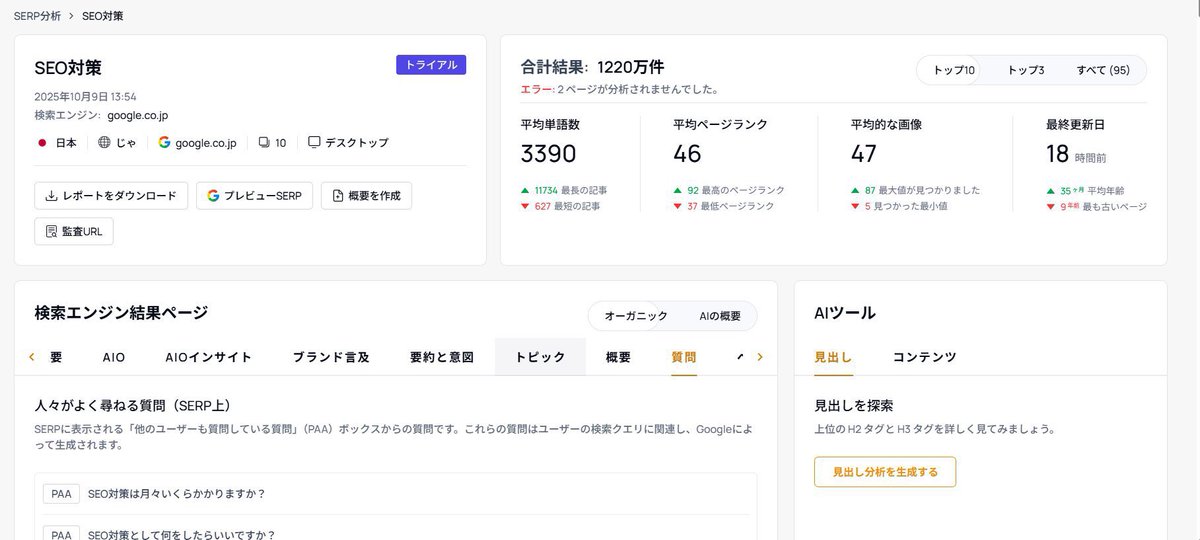The width and height of the screenshot is (1200, 540).
Task: Open the トピック tab
Action: click(540, 357)
